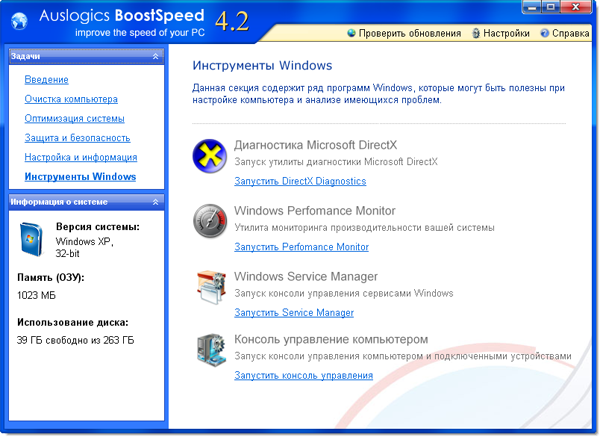Click the Performance Monitor gauge icon
600x437 pixels.
coord(210,221)
